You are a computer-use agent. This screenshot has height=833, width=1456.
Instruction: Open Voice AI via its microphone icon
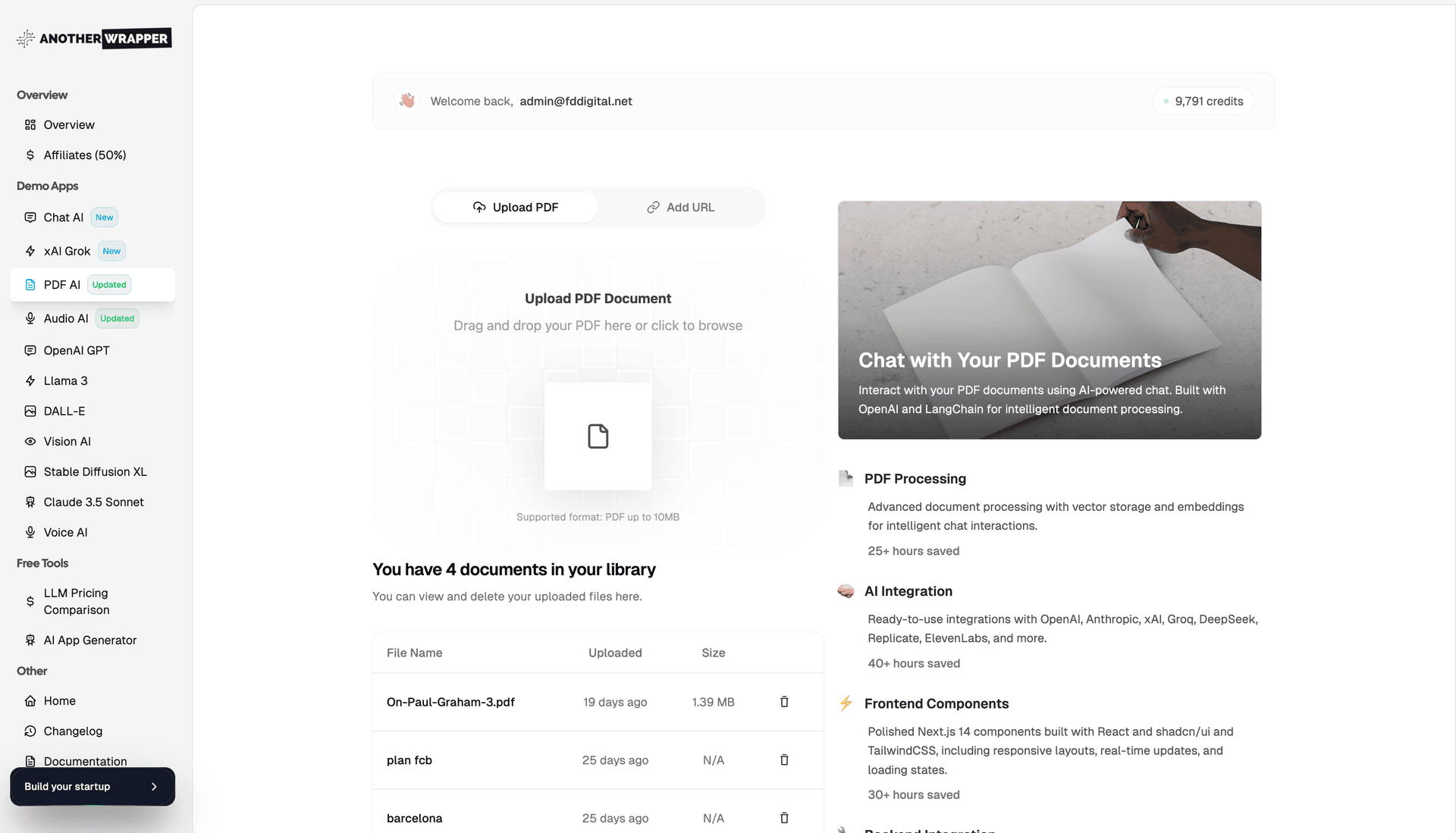coord(30,532)
